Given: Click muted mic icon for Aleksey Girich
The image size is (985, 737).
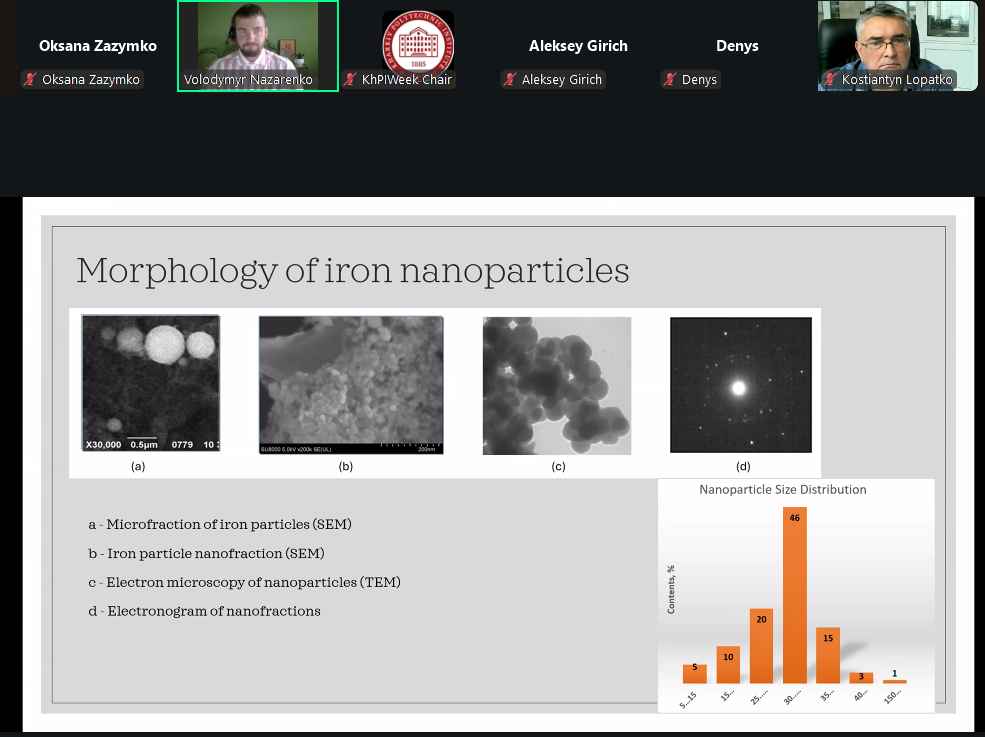Looking at the screenshot, I should point(509,79).
